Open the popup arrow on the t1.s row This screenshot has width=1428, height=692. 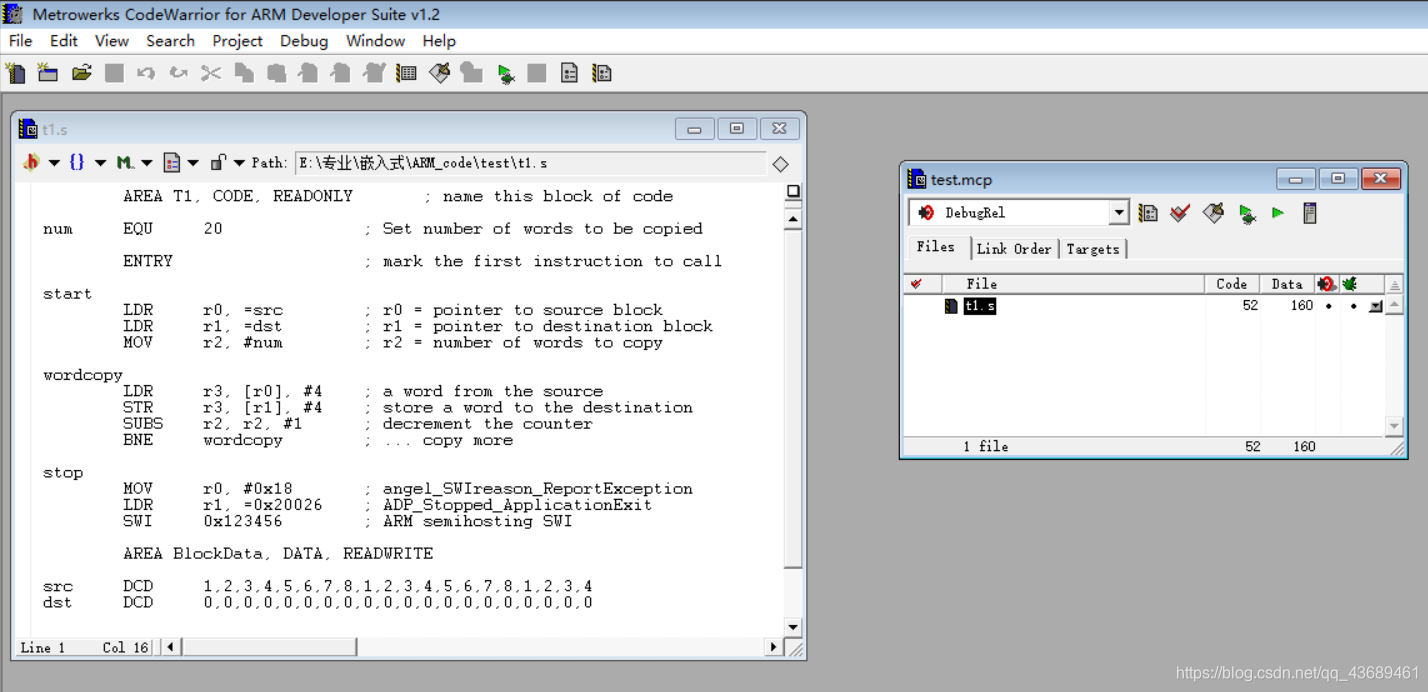pos(1376,307)
